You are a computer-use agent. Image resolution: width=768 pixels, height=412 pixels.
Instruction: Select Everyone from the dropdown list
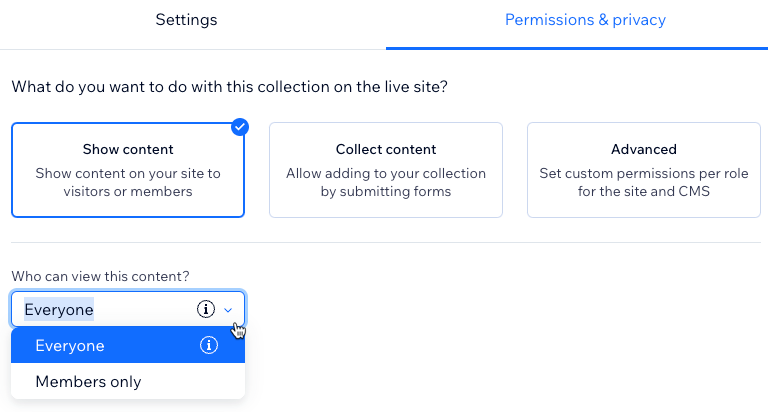click(128, 345)
